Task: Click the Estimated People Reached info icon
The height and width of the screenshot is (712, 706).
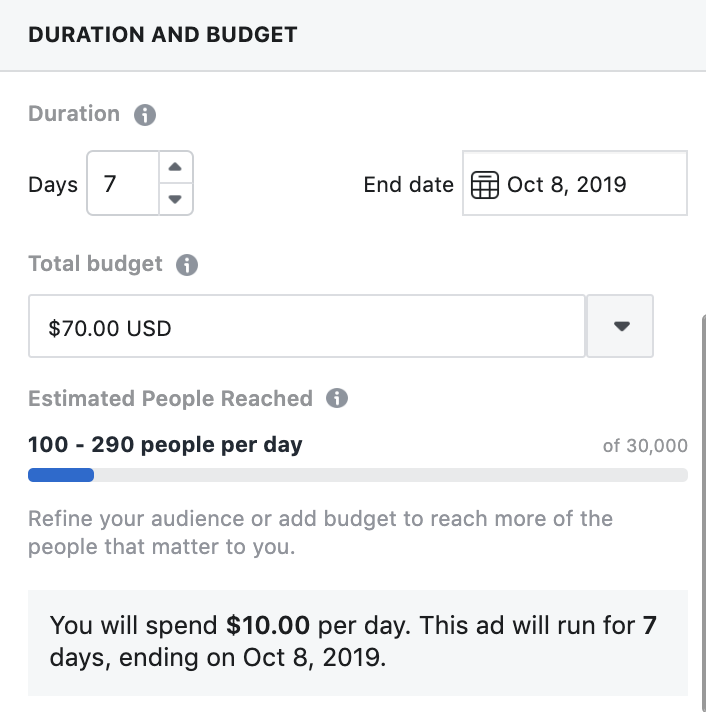Action: pos(337,398)
